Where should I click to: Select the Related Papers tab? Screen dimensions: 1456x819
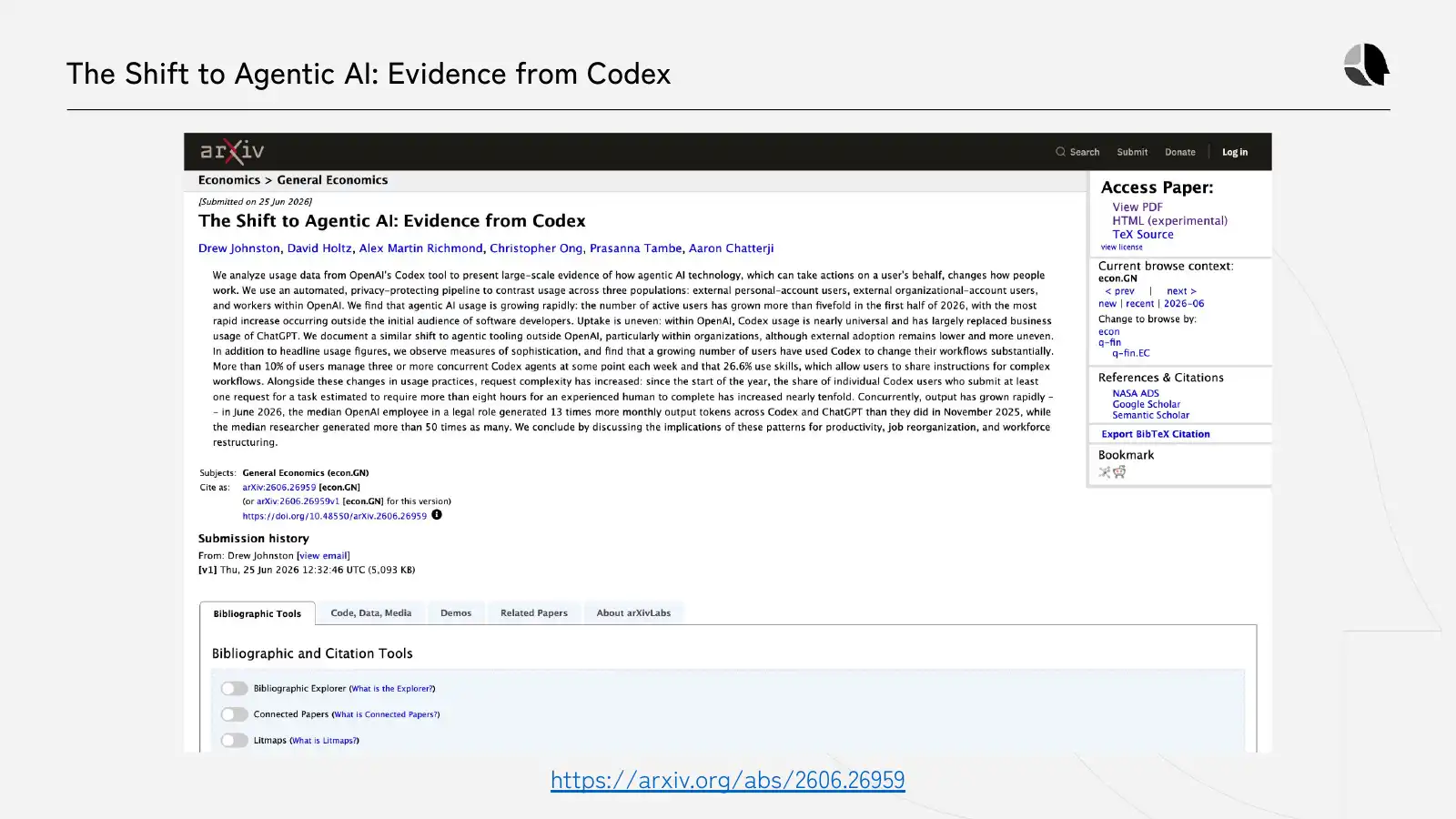[x=534, y=613]
